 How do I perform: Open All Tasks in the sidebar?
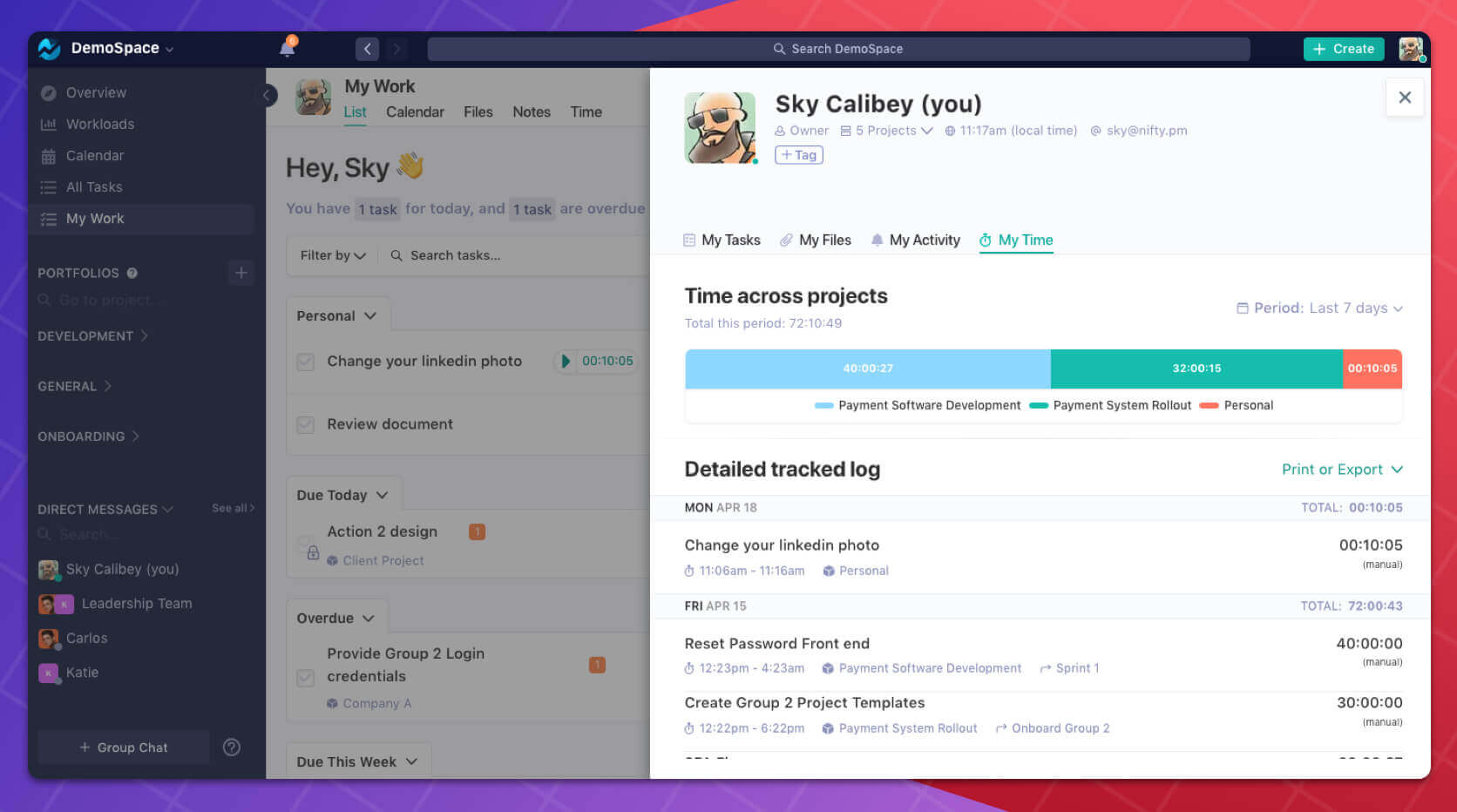point(93,186)
